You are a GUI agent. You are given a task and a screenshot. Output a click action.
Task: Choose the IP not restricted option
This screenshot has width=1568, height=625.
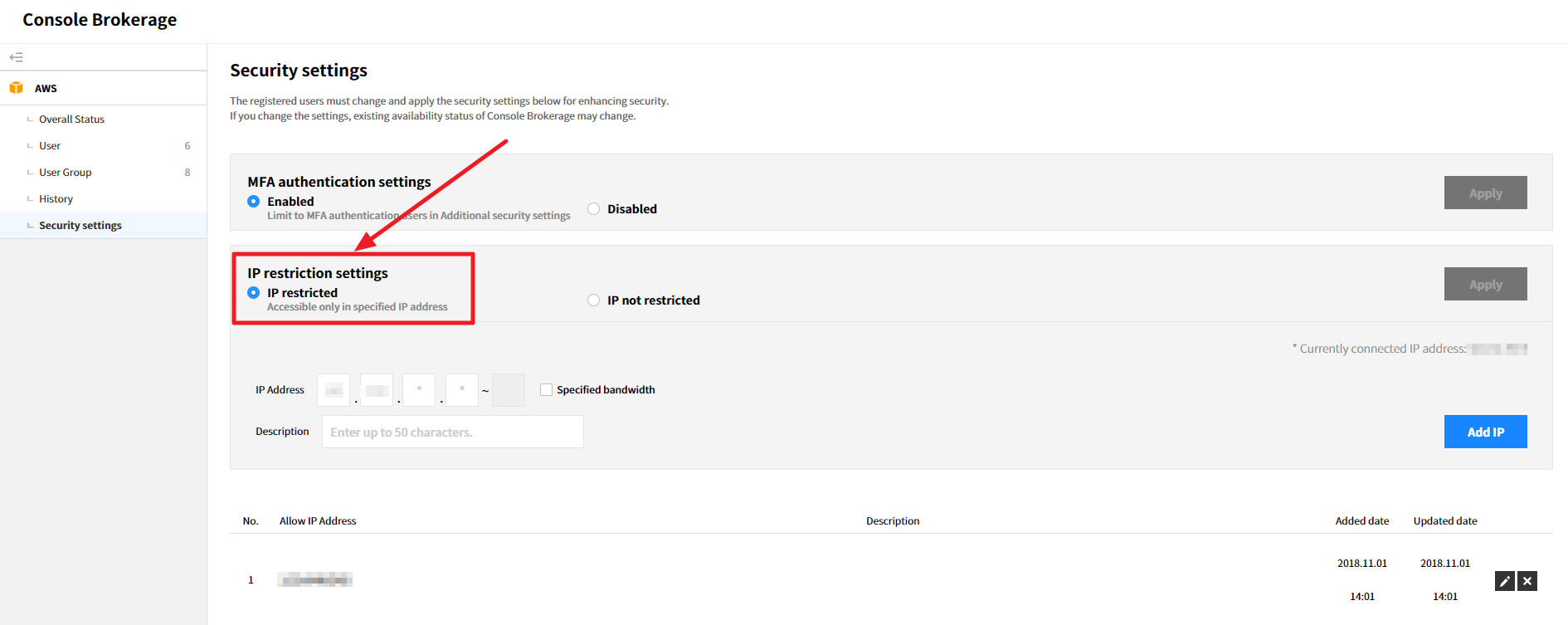594,300
